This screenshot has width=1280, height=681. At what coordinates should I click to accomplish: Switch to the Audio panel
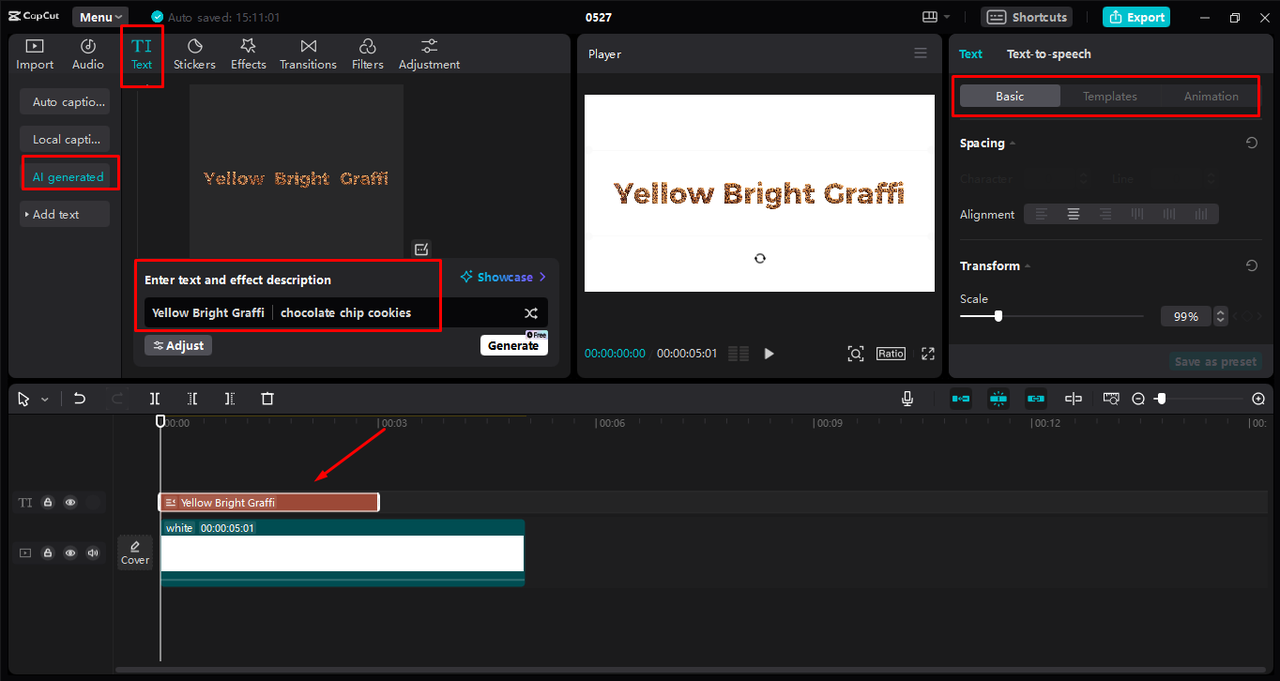coord(88,55)
